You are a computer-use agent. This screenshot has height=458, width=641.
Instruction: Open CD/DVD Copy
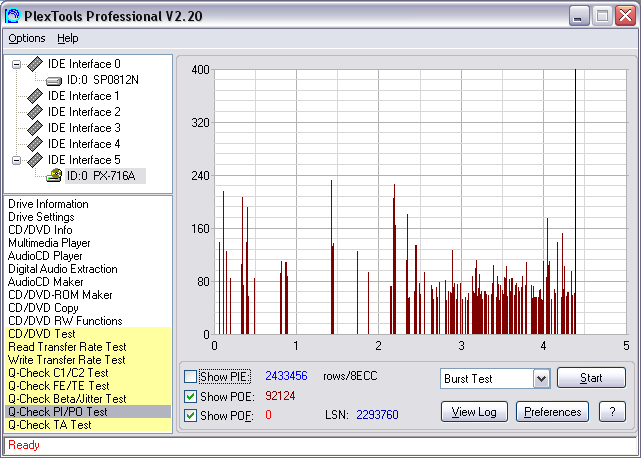43,308
